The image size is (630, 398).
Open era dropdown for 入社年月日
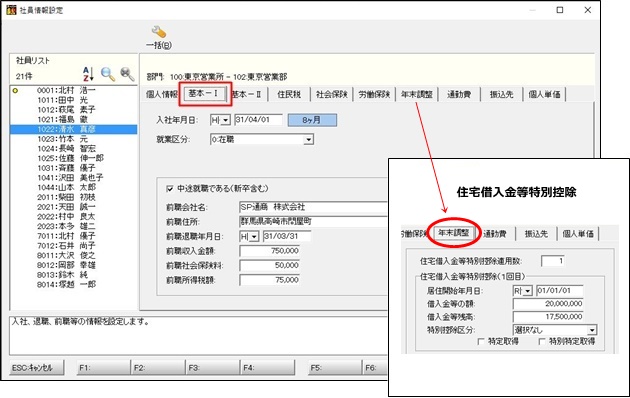coord(225,120)
